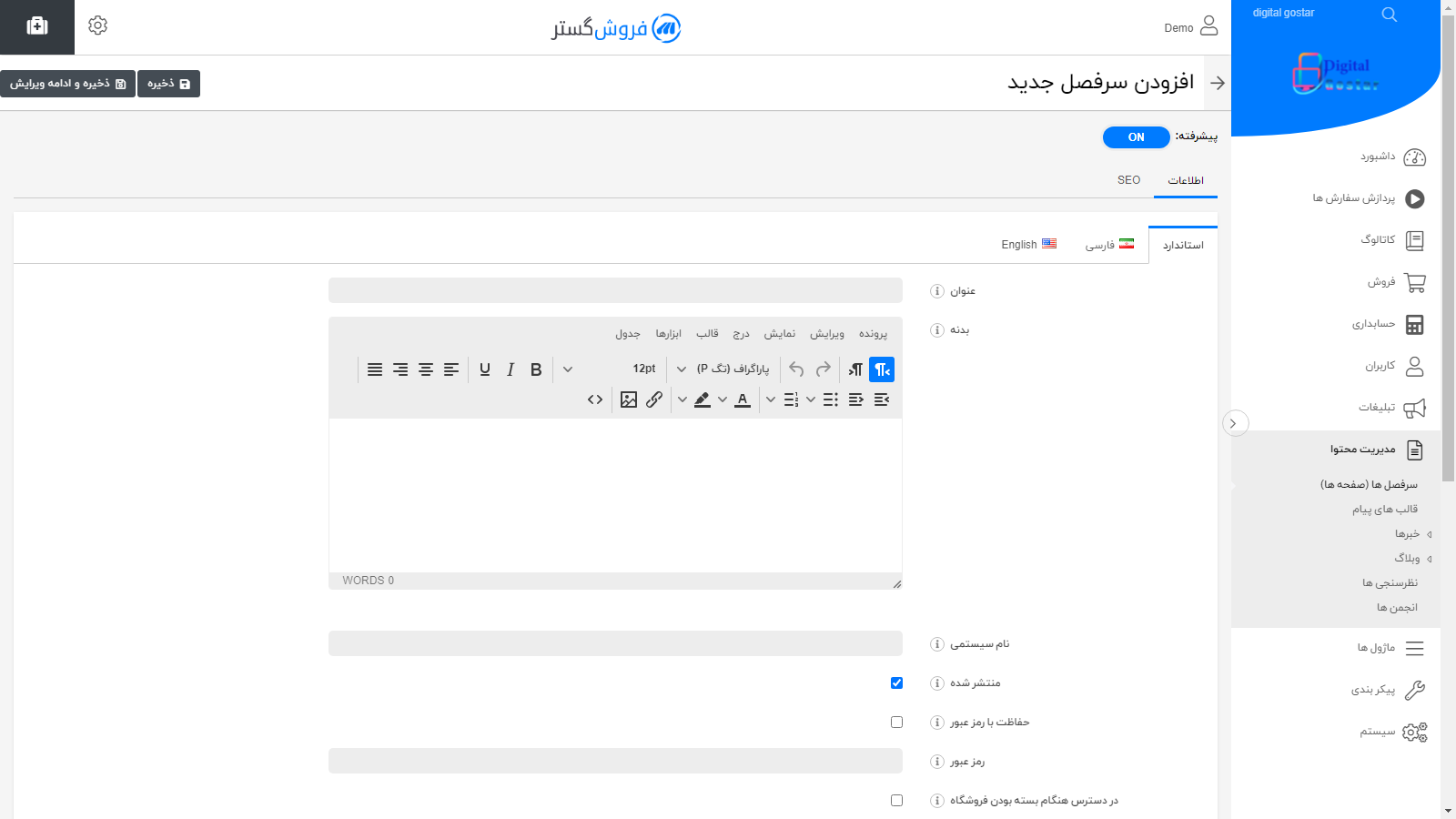Insert a link using the editor toolbar
The image size is (1456, 819).
coord(654,399)
